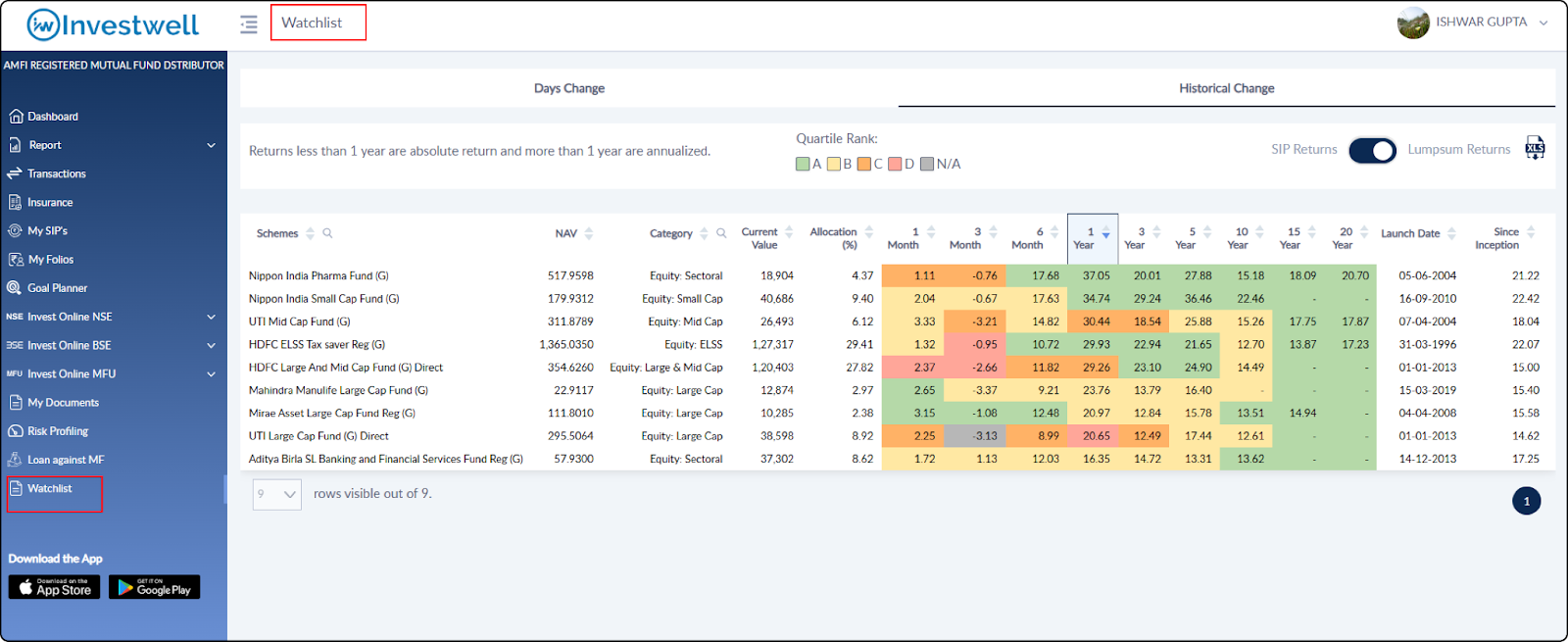Expand the Report submenu chevron
This screenshot has width=1568, height=642.
(x=211, y=145)
